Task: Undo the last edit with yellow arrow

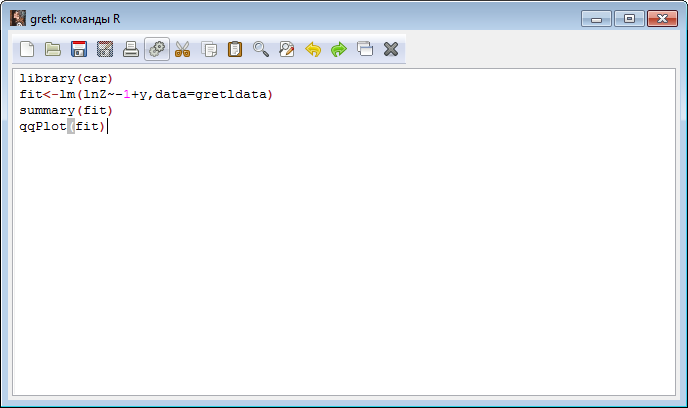Action: tap(313, 49)
